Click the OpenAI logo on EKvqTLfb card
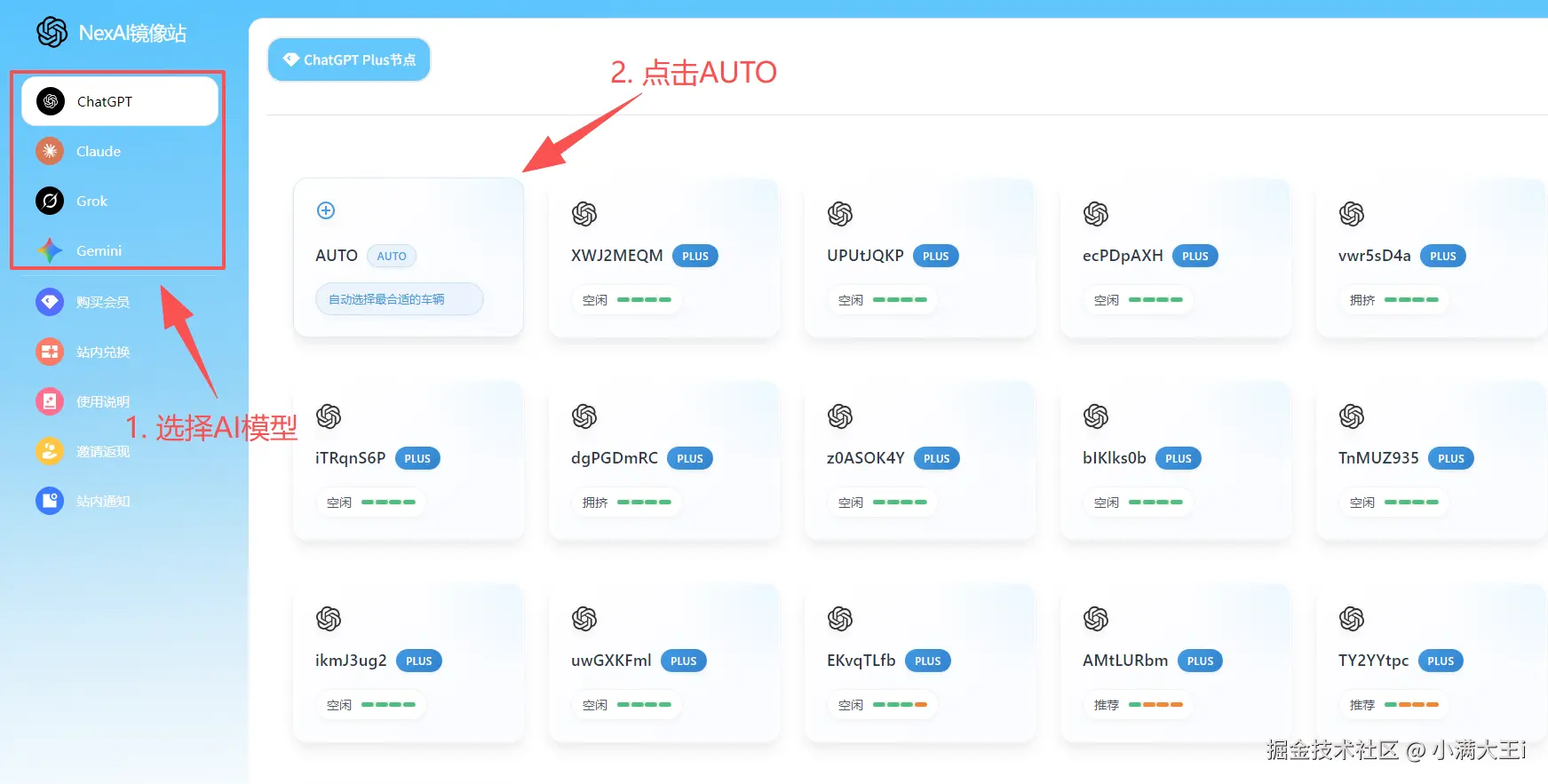The height and width of the screenshot is (784, 1548). [x=840, y=619]
